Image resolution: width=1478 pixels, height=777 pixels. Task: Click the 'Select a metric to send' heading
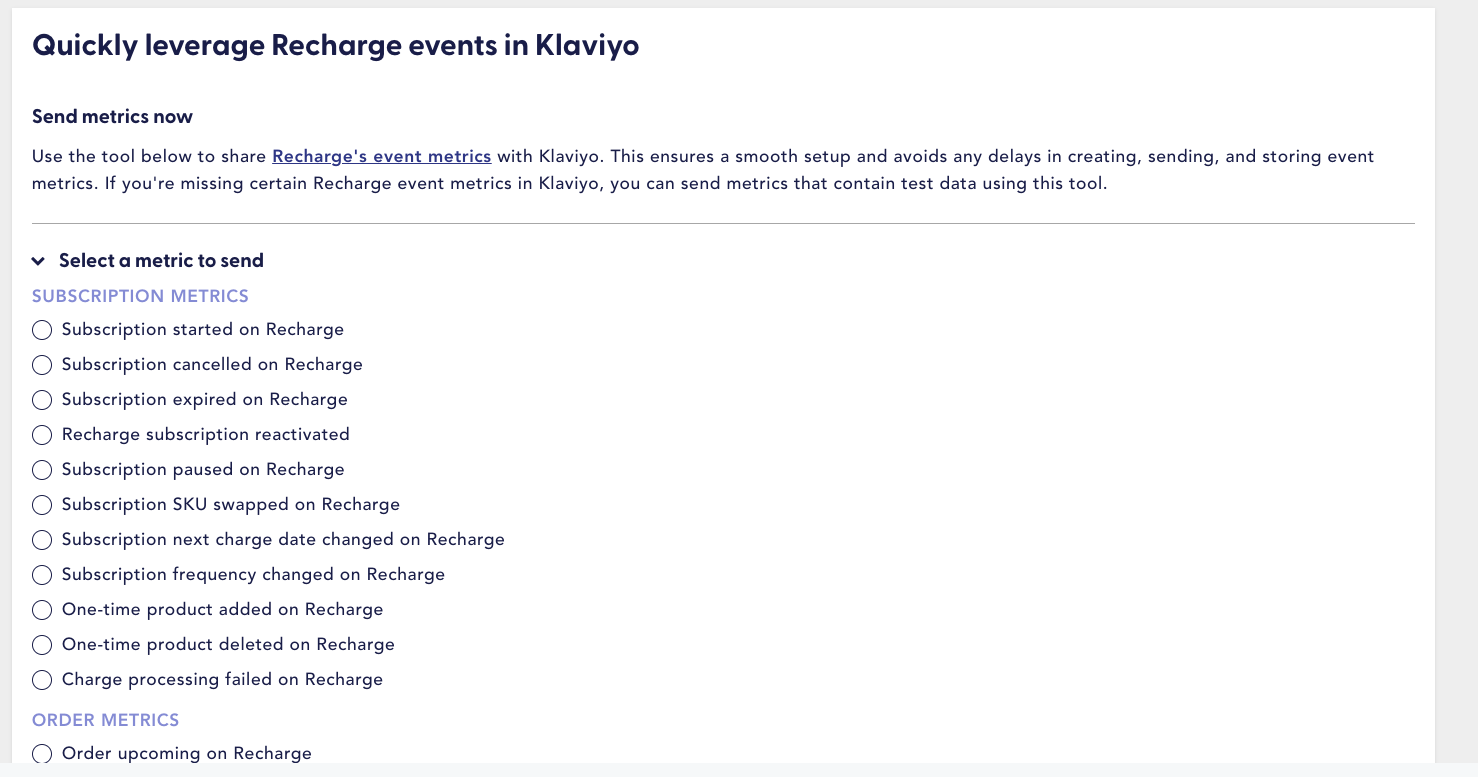click(x=161, y=261)
